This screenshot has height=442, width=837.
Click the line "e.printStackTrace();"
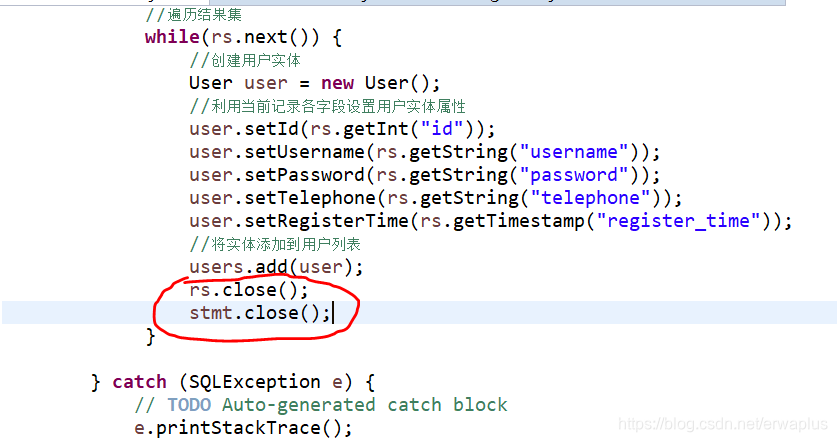coord(243,428)
